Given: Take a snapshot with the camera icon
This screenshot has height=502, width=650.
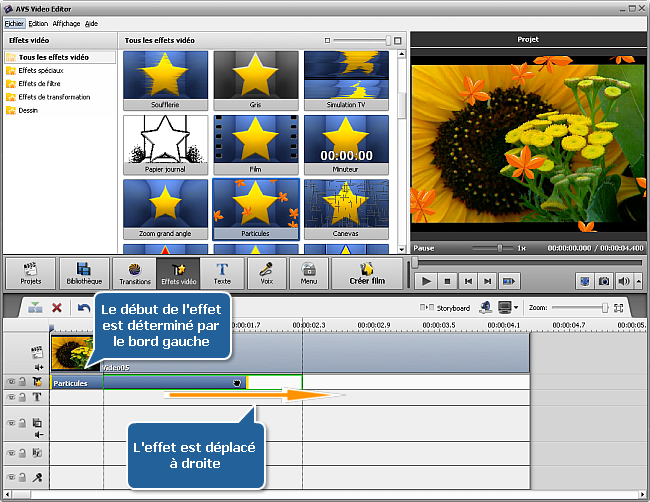Looking at the screenshot, I should pos(603,282).
